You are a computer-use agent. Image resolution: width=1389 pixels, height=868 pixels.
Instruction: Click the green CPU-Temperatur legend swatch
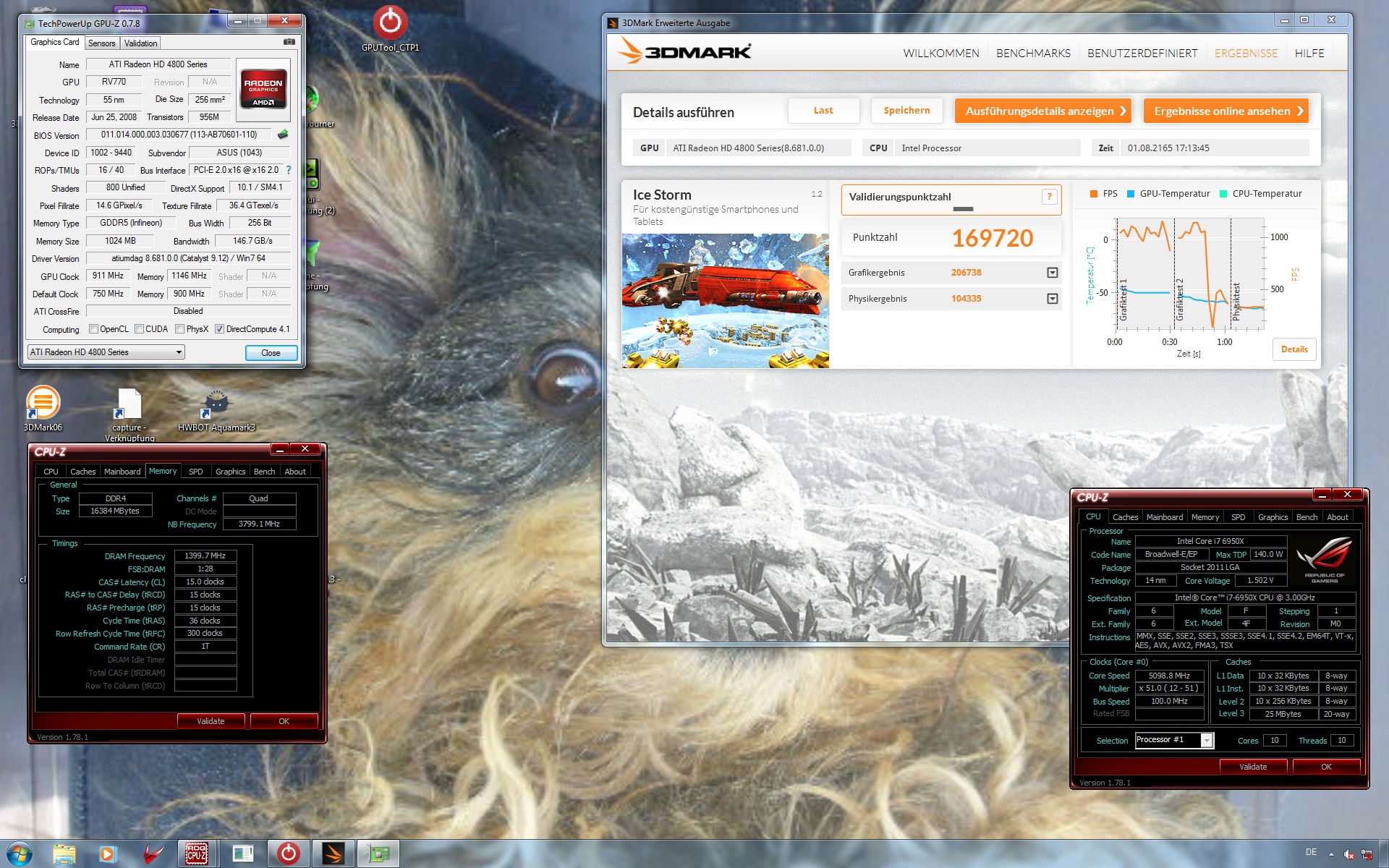pos(1223,194)
